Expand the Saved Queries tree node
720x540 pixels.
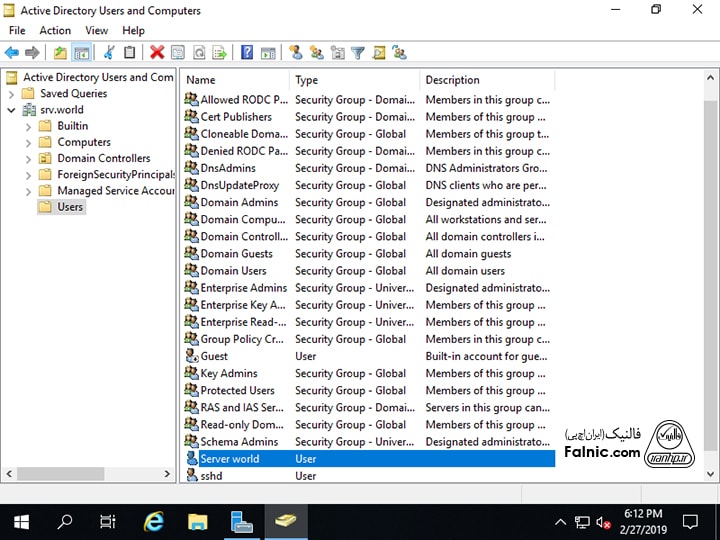click(11, 94)
